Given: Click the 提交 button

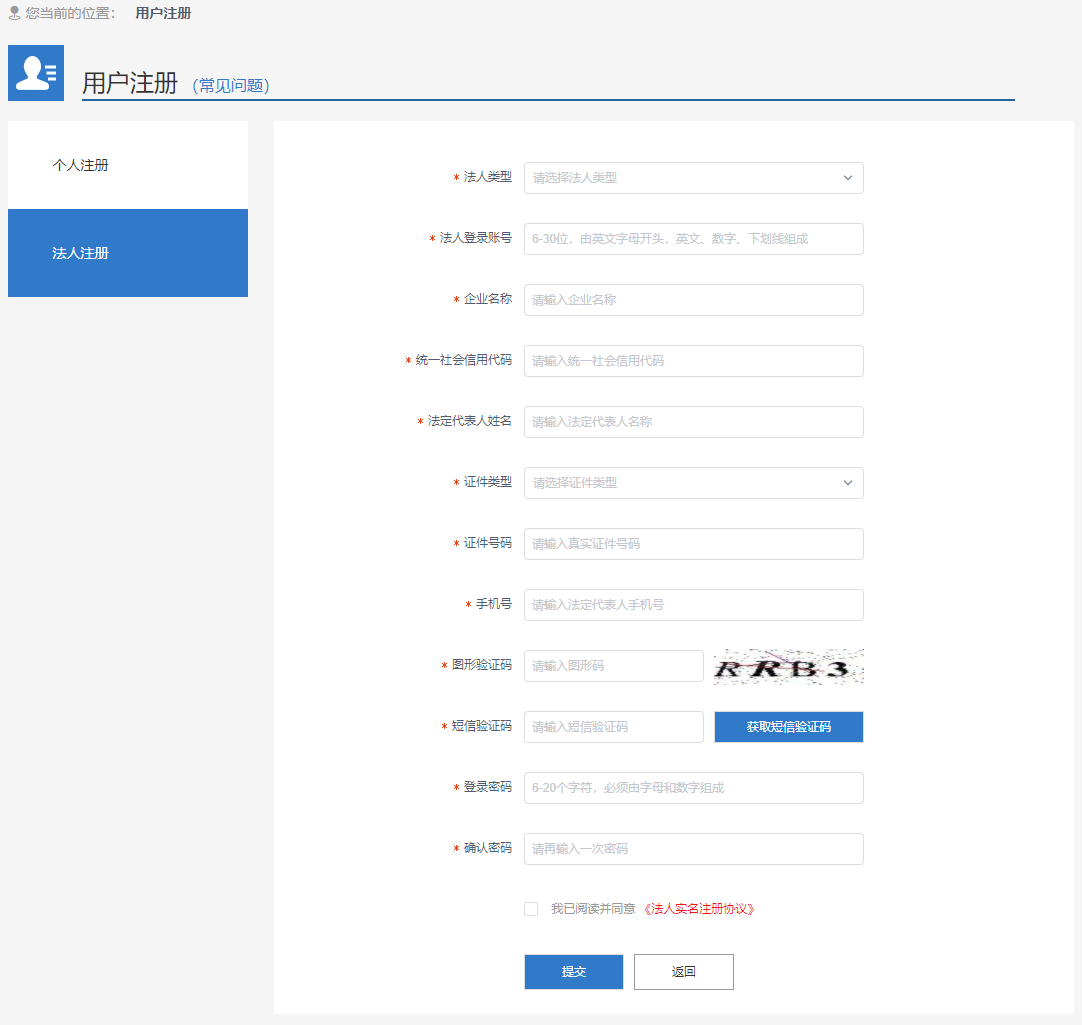Looking at the screenshot, I should click(x=574, y=972).
